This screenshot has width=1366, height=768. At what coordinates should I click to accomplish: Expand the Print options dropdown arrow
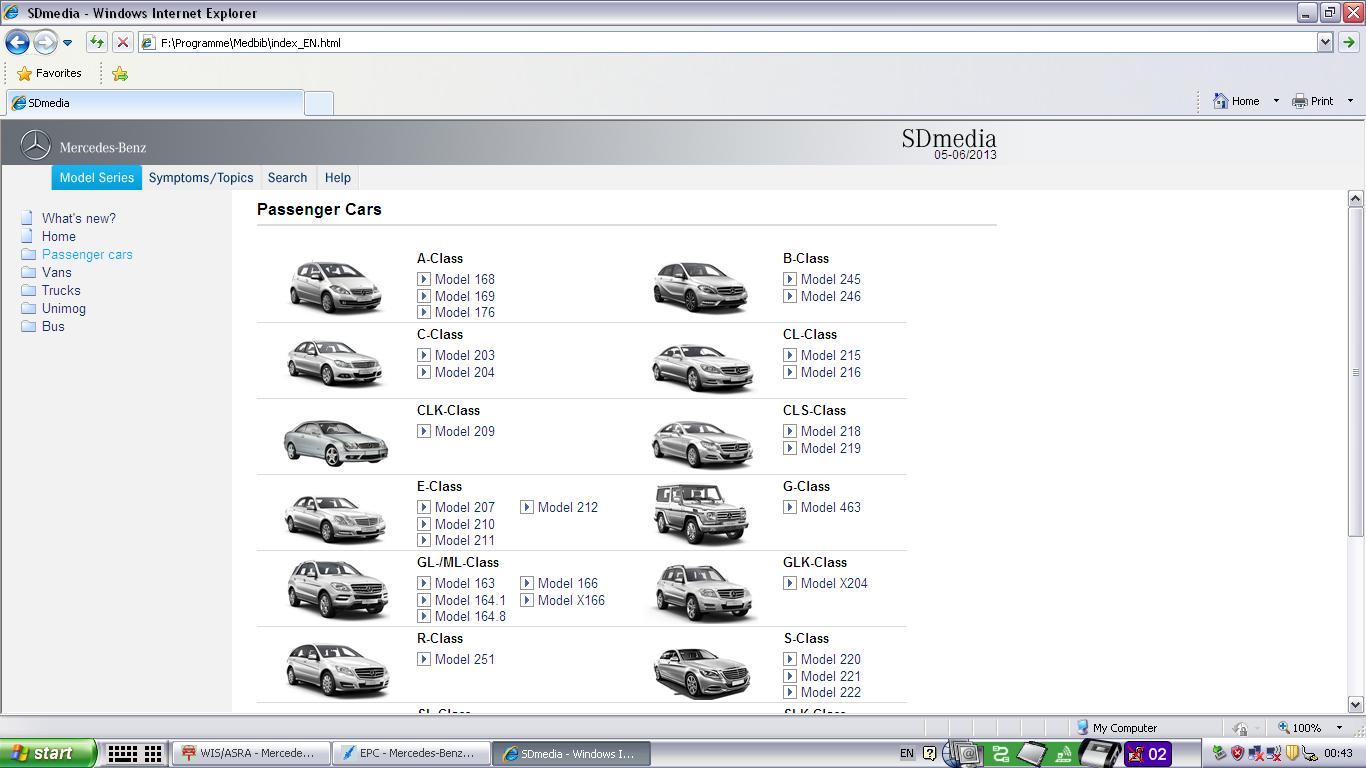pos(1350,101)
